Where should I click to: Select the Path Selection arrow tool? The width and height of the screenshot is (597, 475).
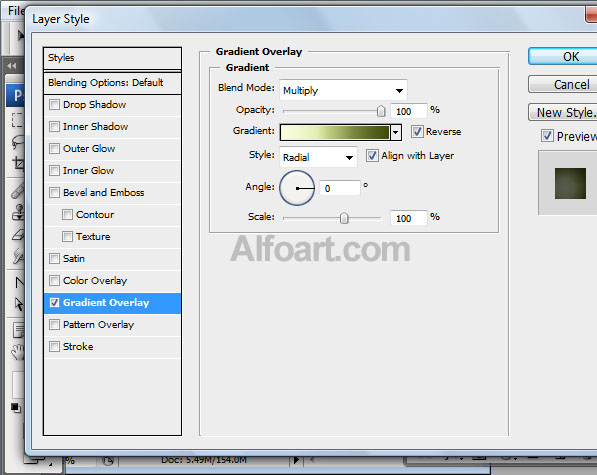coord(18,304)
